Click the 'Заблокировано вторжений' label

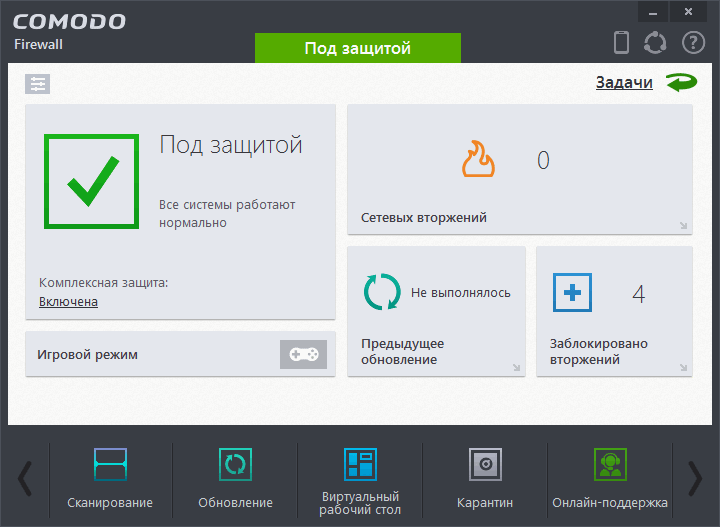599,351
